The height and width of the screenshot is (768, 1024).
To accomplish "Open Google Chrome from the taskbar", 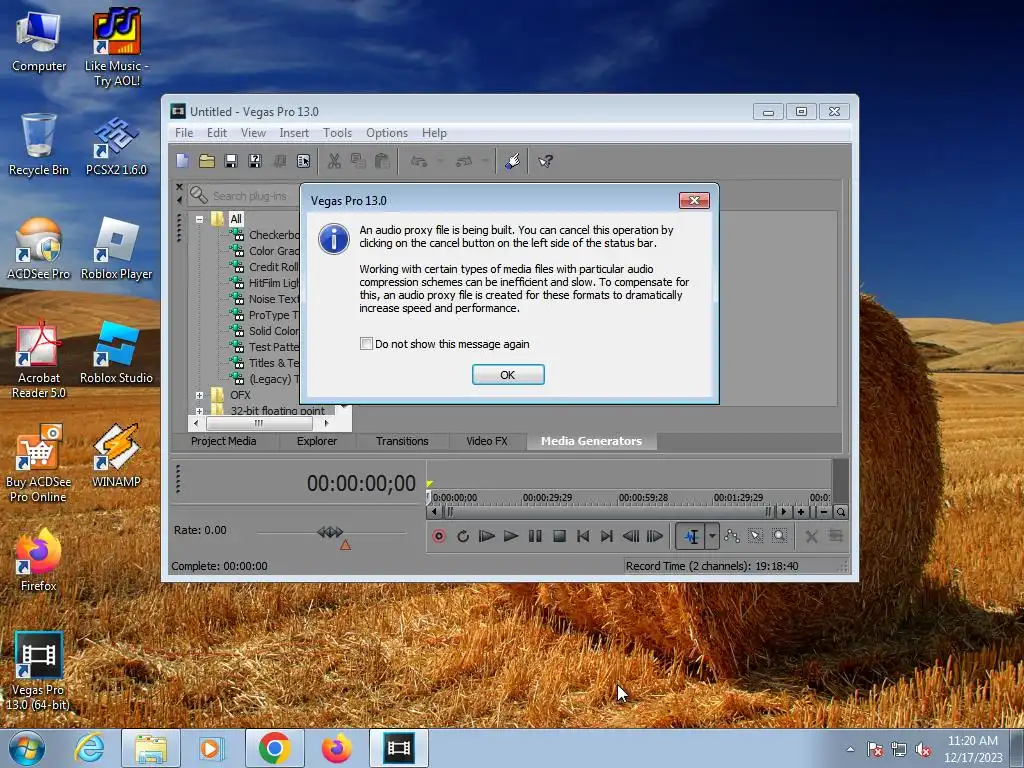I will coord(274,748).
